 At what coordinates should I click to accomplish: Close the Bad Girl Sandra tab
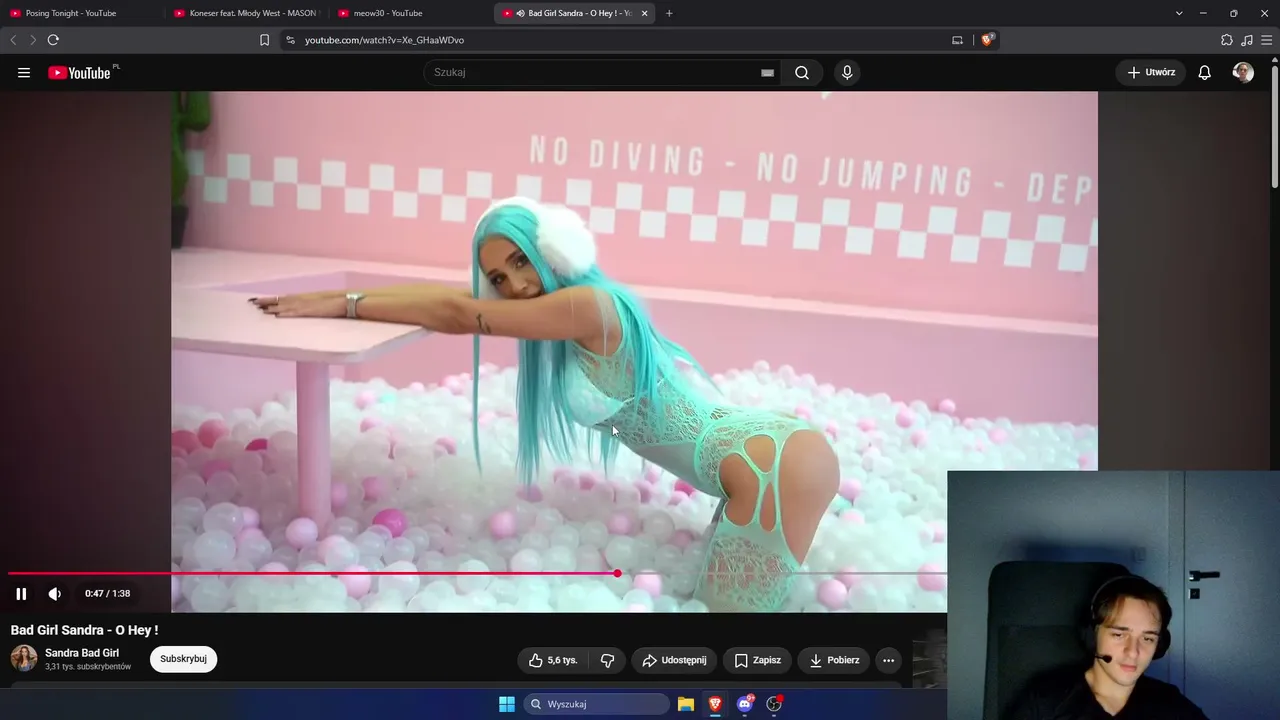tap(644, 13)
